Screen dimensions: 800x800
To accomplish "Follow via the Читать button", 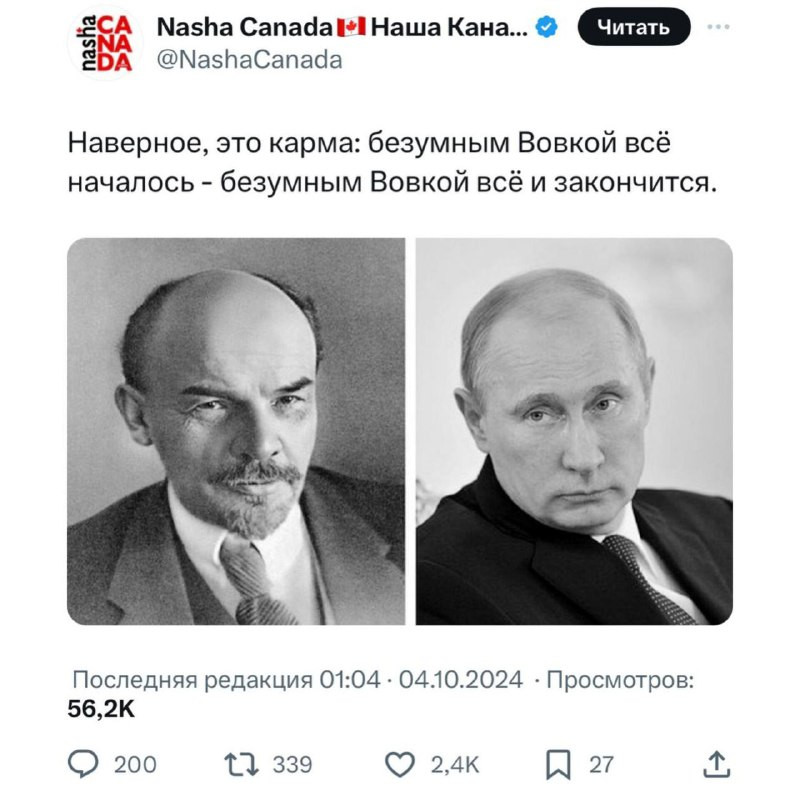I will [x=634, y=27].
